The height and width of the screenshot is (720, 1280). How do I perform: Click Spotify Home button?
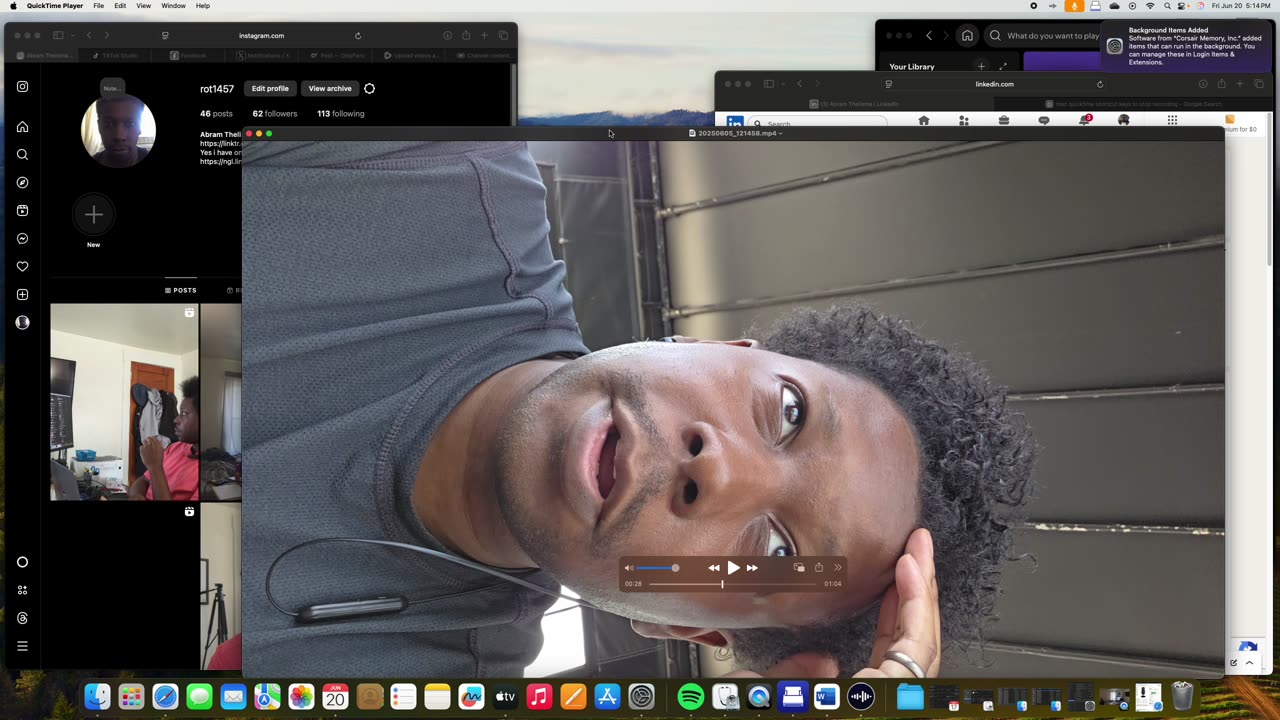coord(967,36)
